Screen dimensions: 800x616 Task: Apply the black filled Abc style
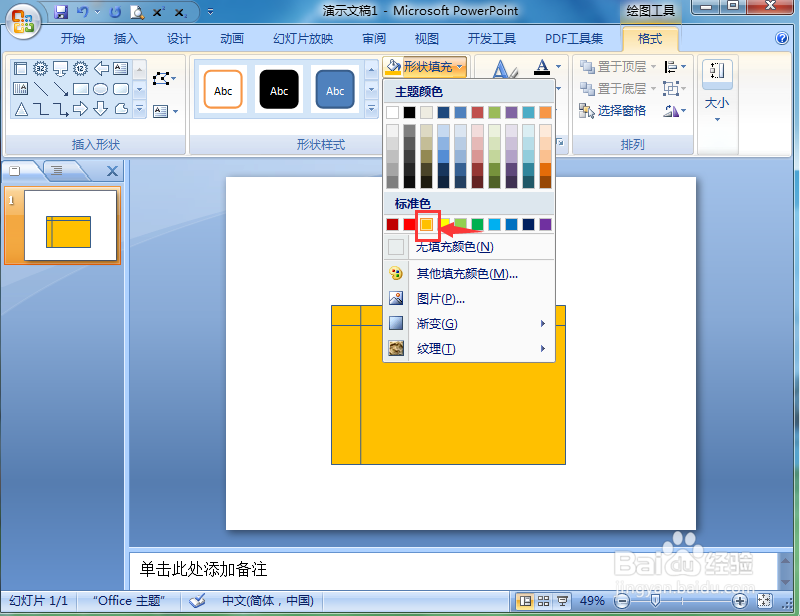coord(279,89)
